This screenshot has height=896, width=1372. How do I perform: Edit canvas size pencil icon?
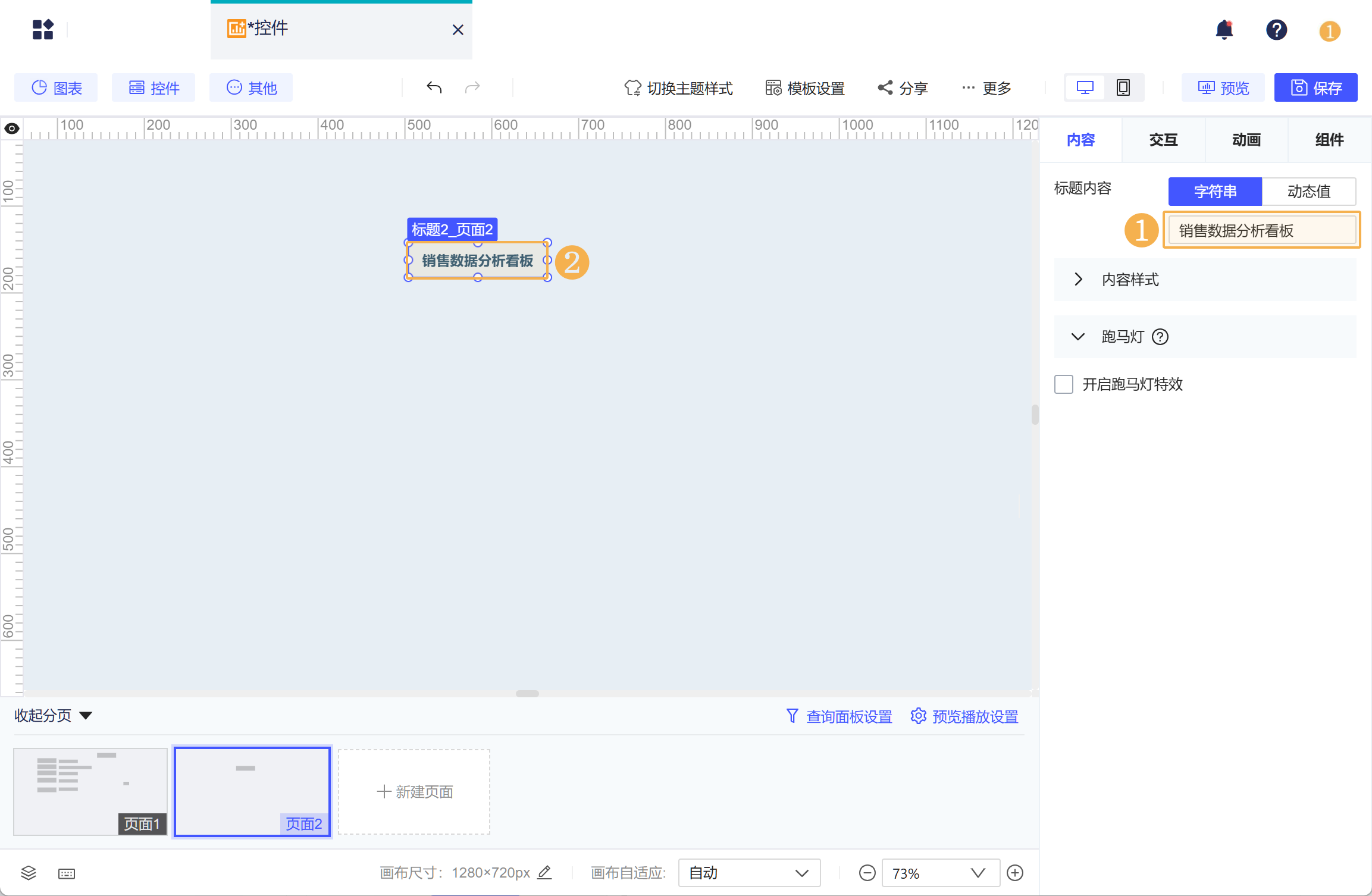coord(544,872)
